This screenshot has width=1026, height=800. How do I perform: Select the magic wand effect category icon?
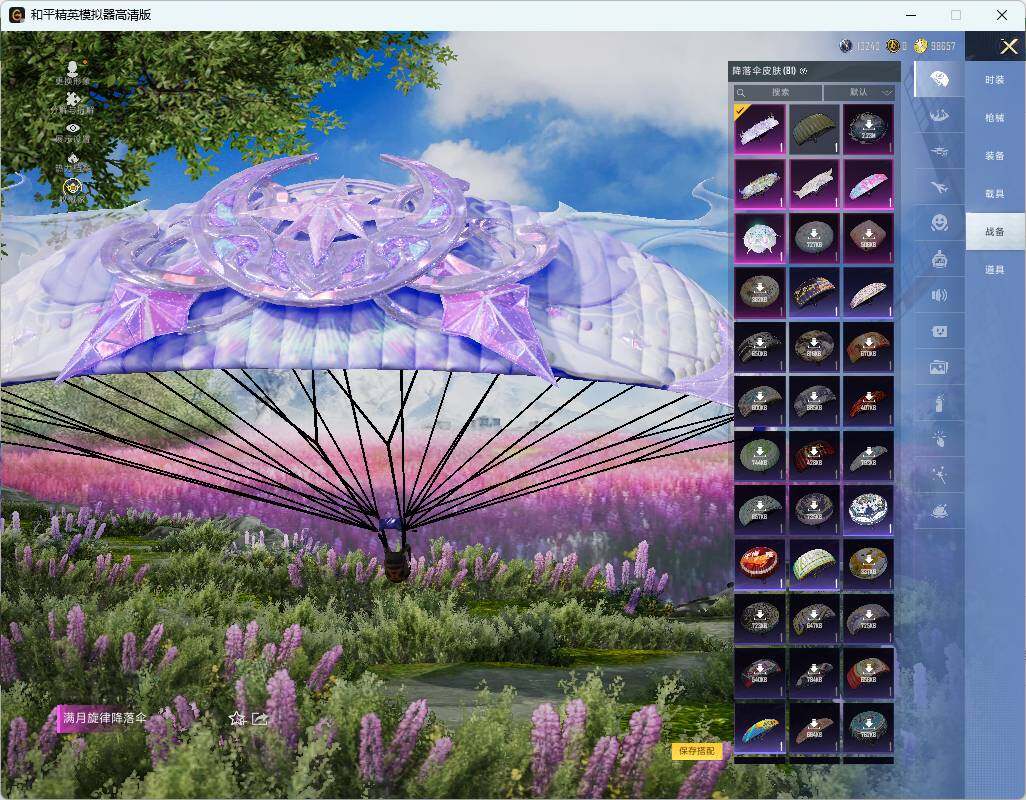[940, 475]
